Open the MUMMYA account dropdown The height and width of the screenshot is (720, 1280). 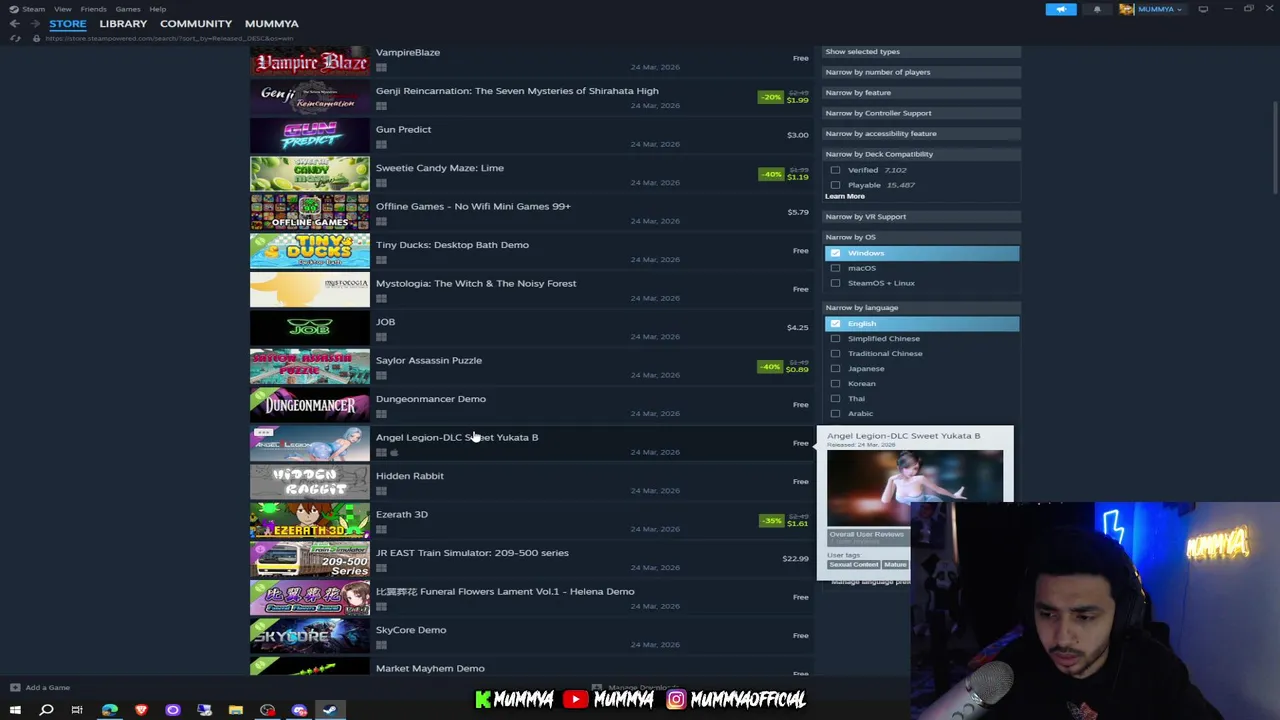(x=1152, y=9)
